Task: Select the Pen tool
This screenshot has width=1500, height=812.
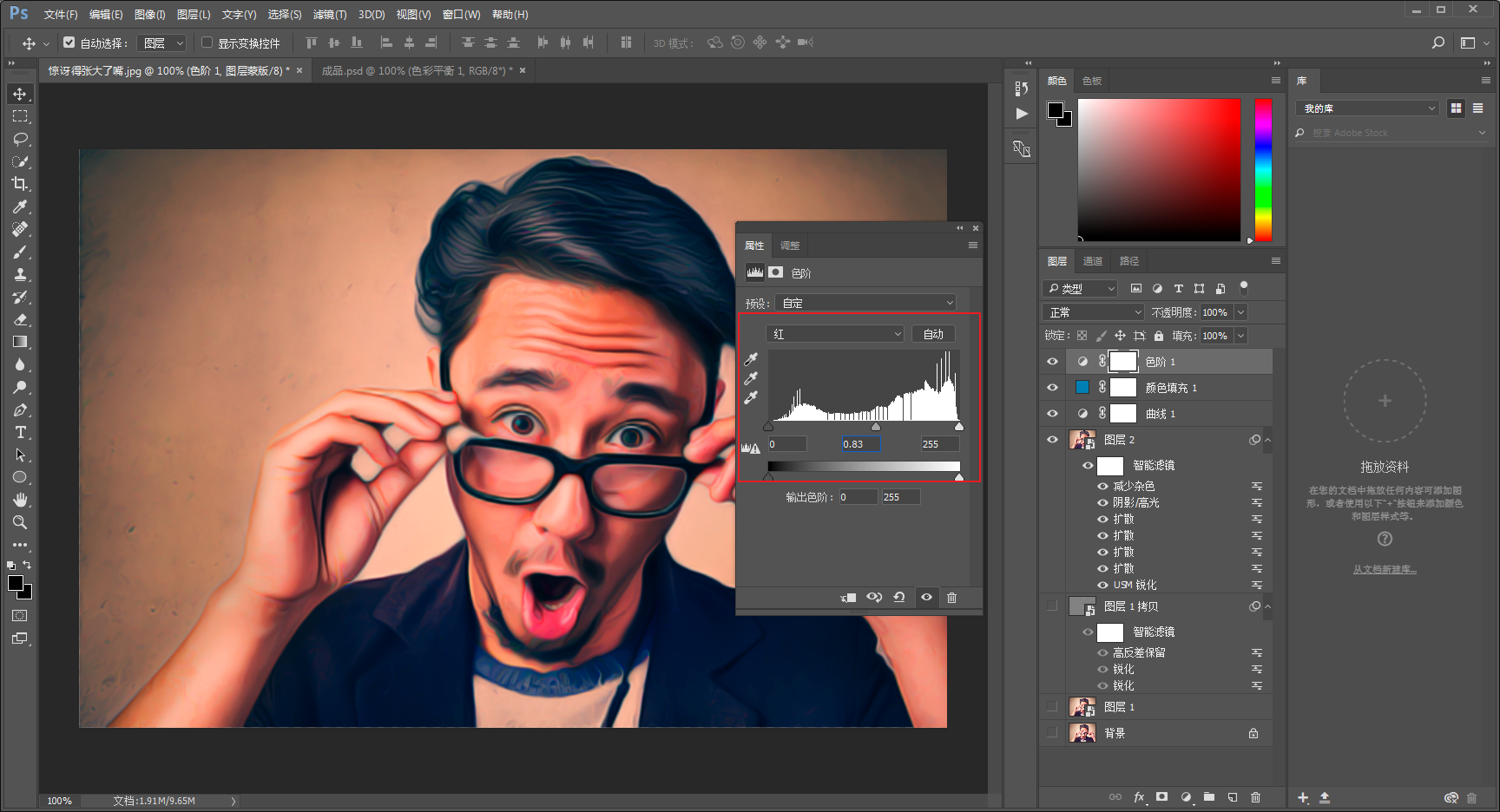Action: (20, 409)
